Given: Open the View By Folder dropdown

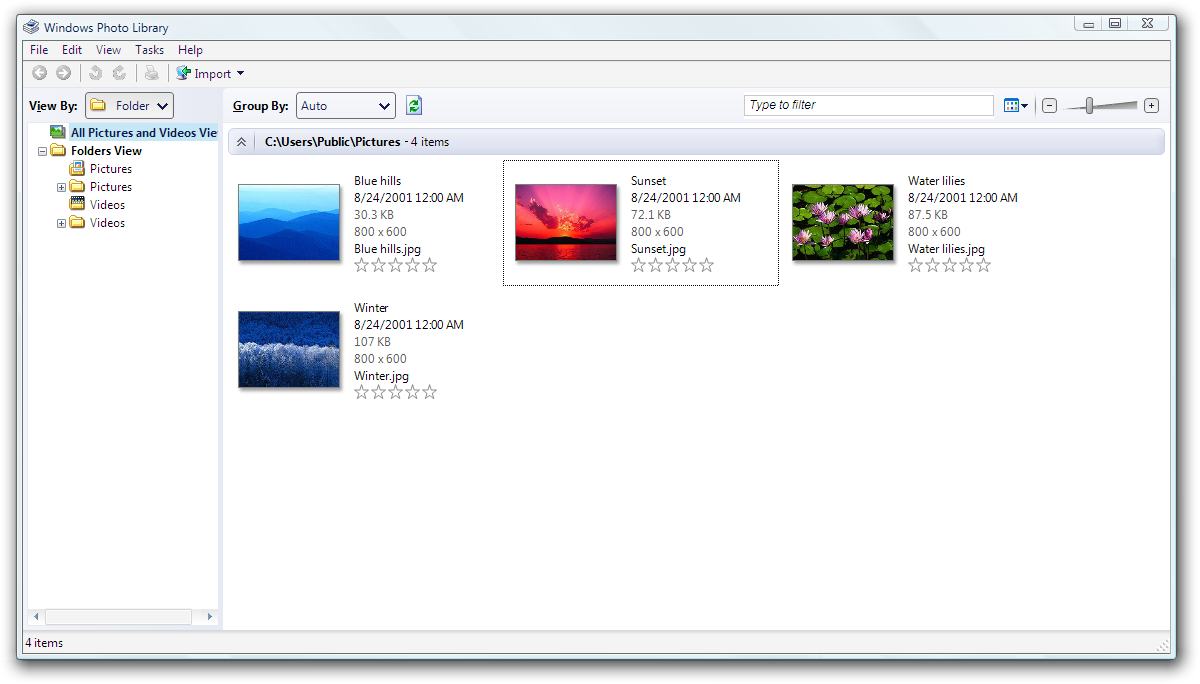Looking at the screenshot, I should point(129,105).
